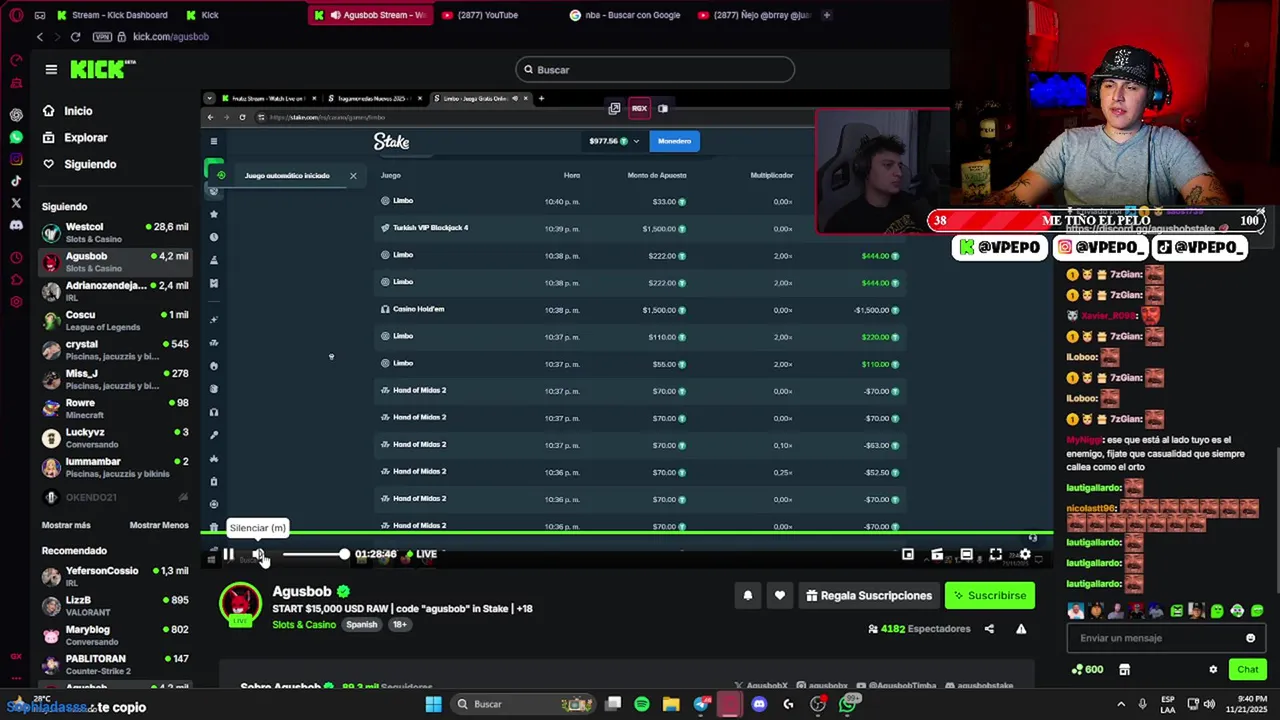Open Adrianozendeja's channel in sidebar
This screenshot has width=1280, height=720.
(115, 291)
